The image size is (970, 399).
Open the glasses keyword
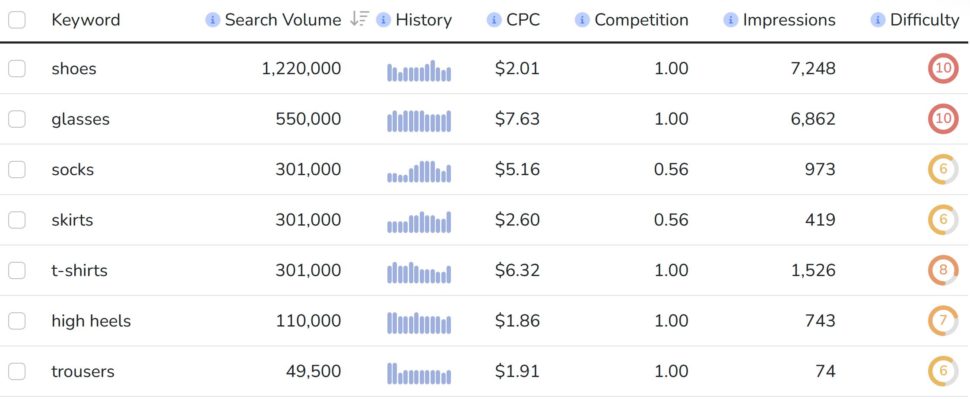[80, 119]
